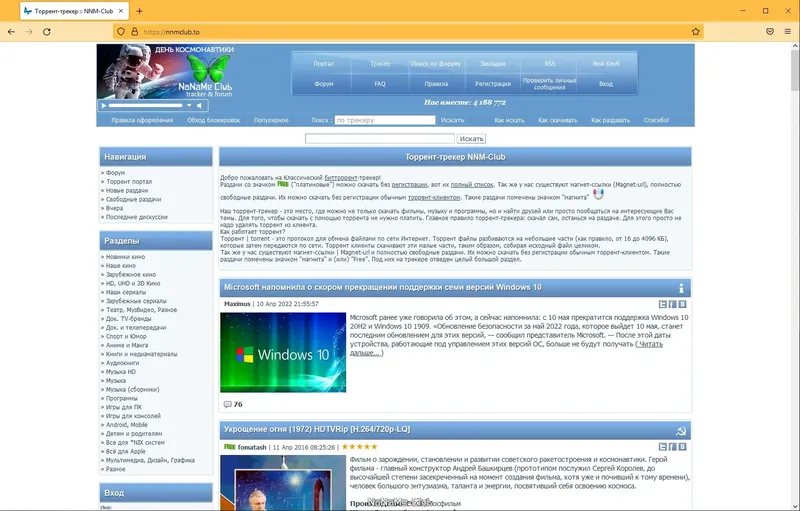The height and width of the screenshot is (511, 800).
Task: Share Windows 10 news on VKontakte
Action: (x=682, y=304)
